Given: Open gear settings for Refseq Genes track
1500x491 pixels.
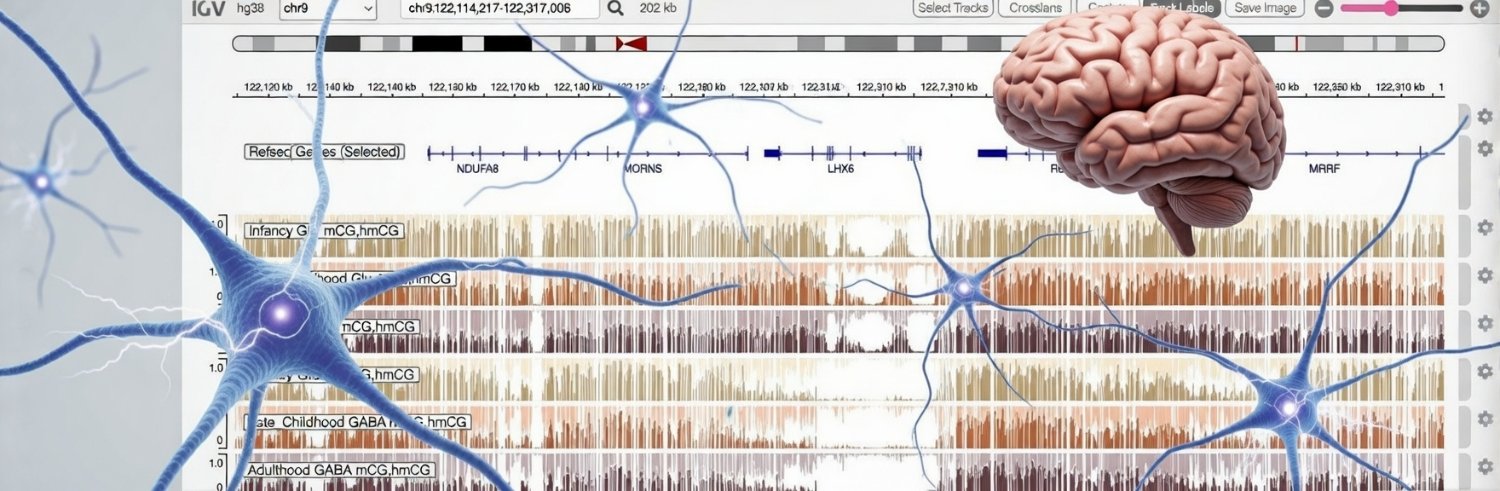Looking at the screenshot, I should [1485, 148].
